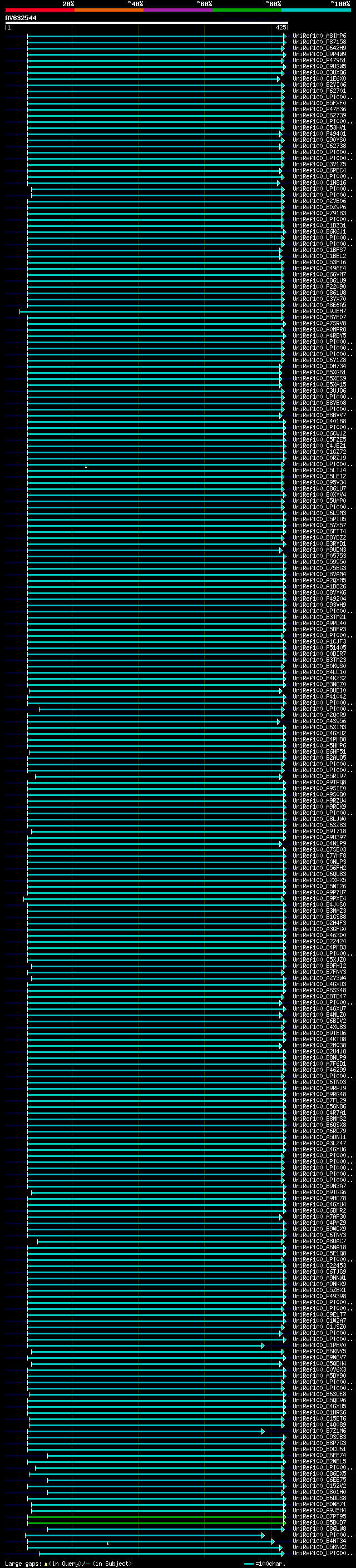Click hit label UniRef100_Q3V1Z5

(319, 164)
